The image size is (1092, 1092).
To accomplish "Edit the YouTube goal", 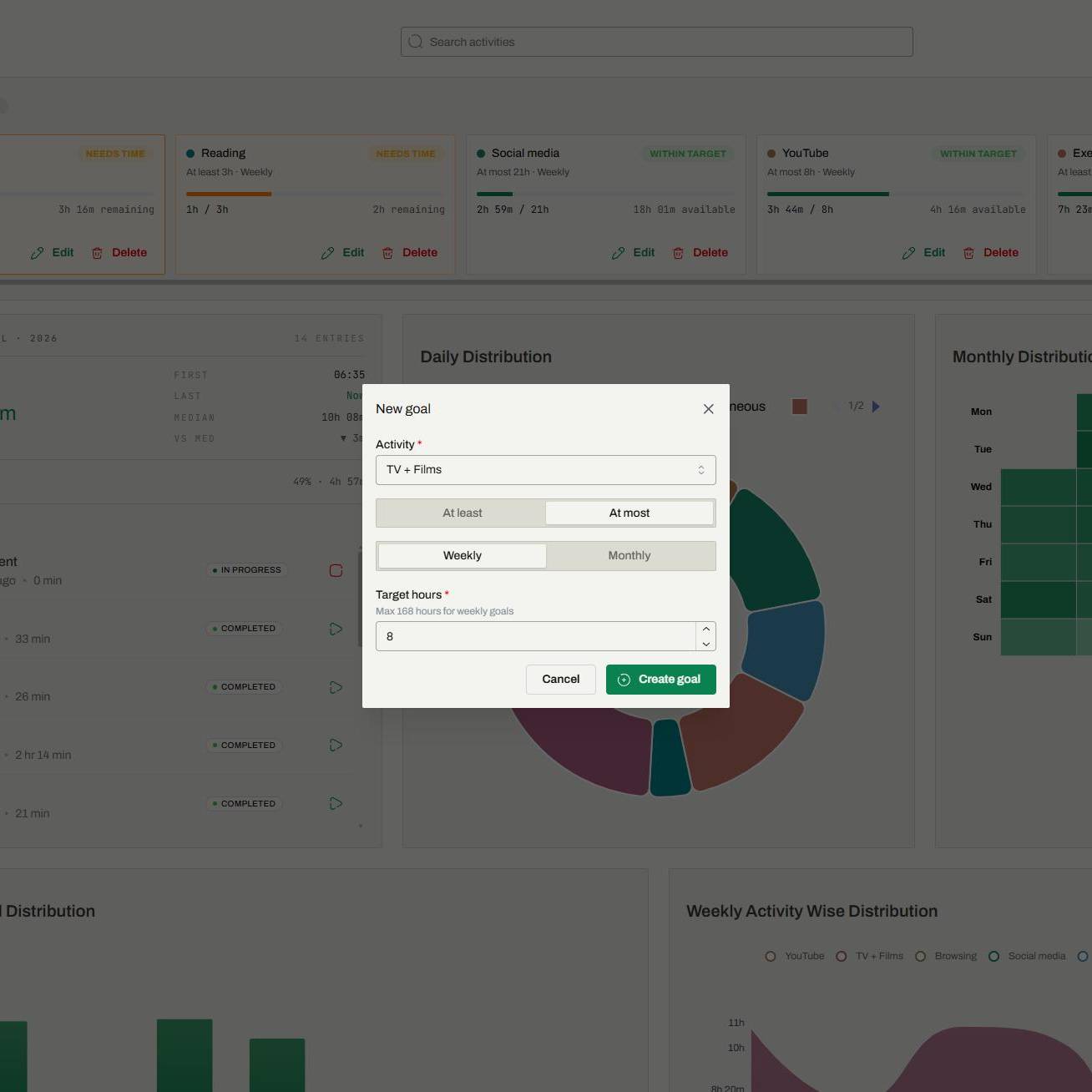I will pyautogui.click(x=924, y=253).
